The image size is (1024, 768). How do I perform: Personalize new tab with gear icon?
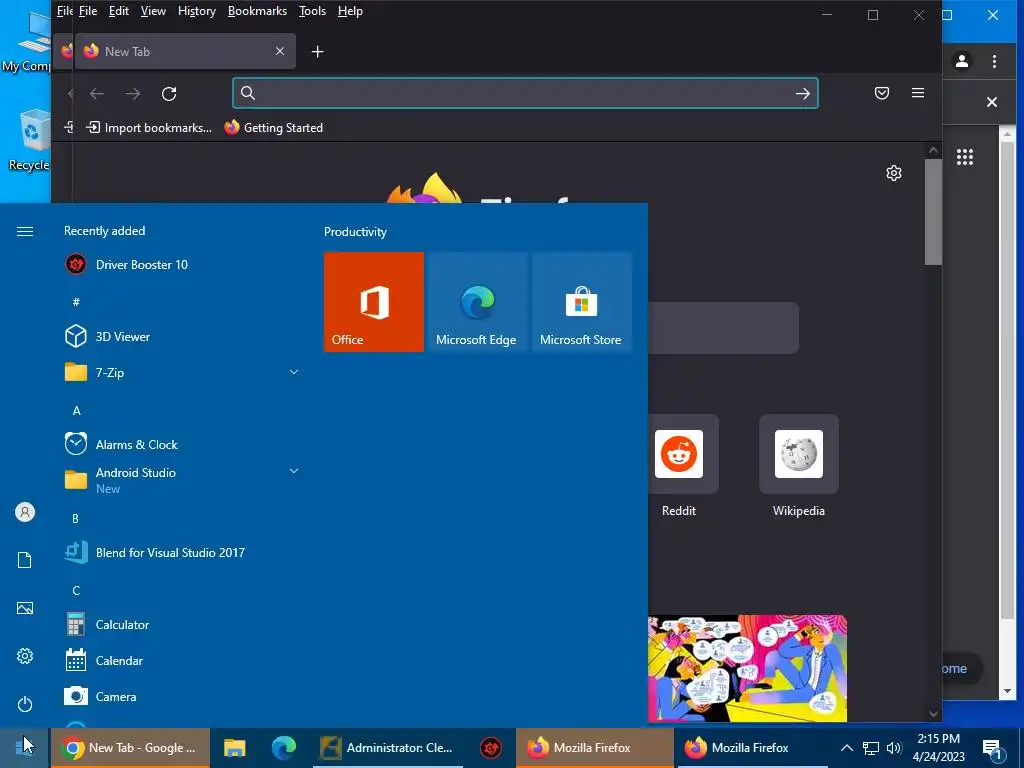[894, 173]
